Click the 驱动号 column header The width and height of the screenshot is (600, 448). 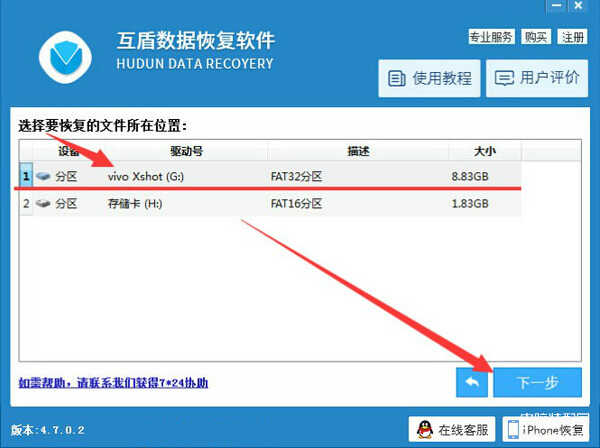tap(186, 152)
